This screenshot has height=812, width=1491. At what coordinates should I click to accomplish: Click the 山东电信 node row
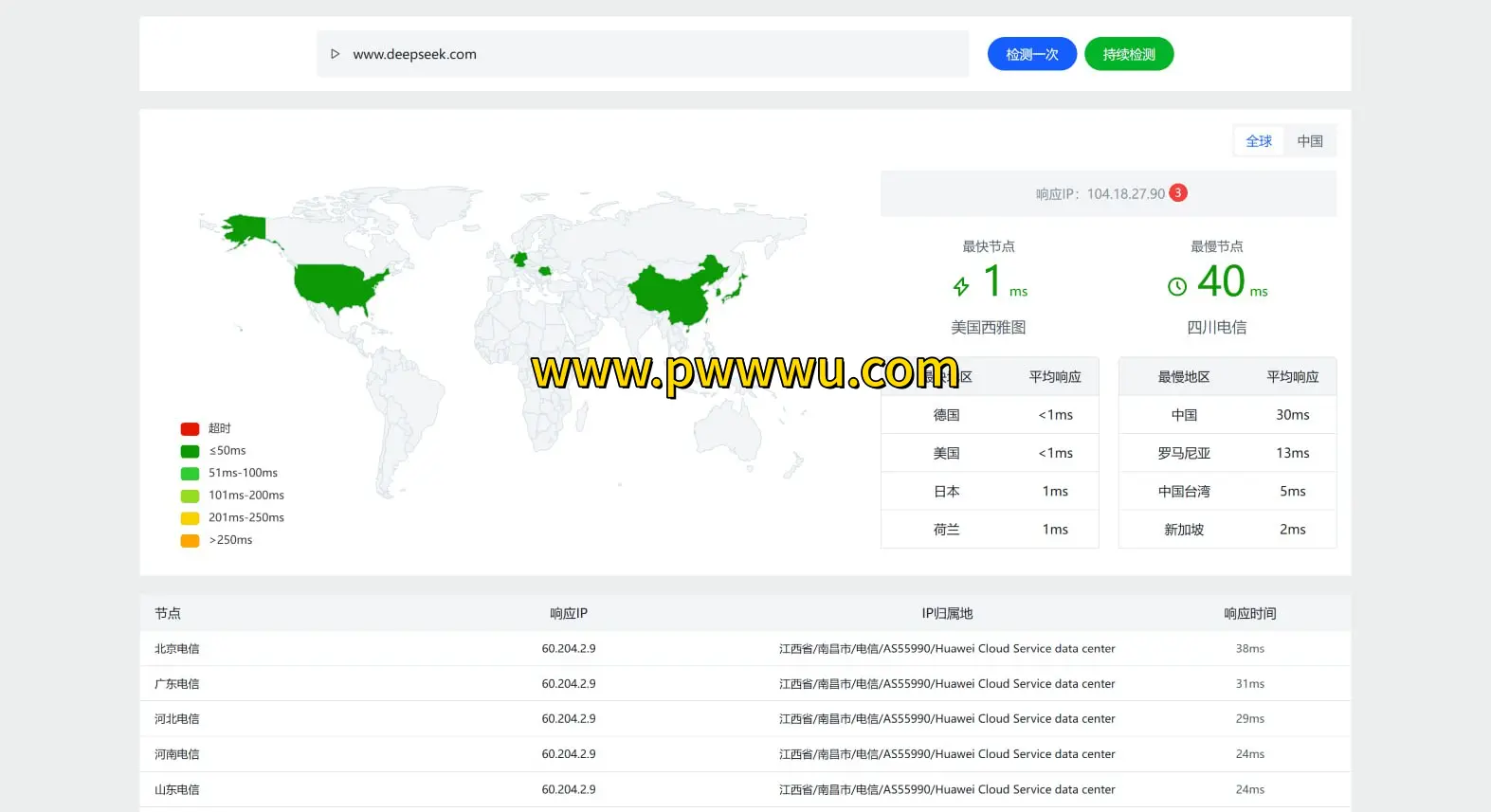pos(745,789)
